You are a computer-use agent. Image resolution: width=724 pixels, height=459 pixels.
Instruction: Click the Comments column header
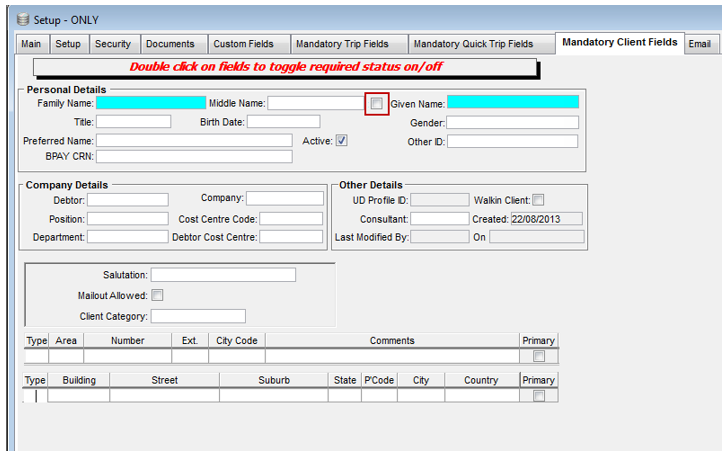[392, 340]
